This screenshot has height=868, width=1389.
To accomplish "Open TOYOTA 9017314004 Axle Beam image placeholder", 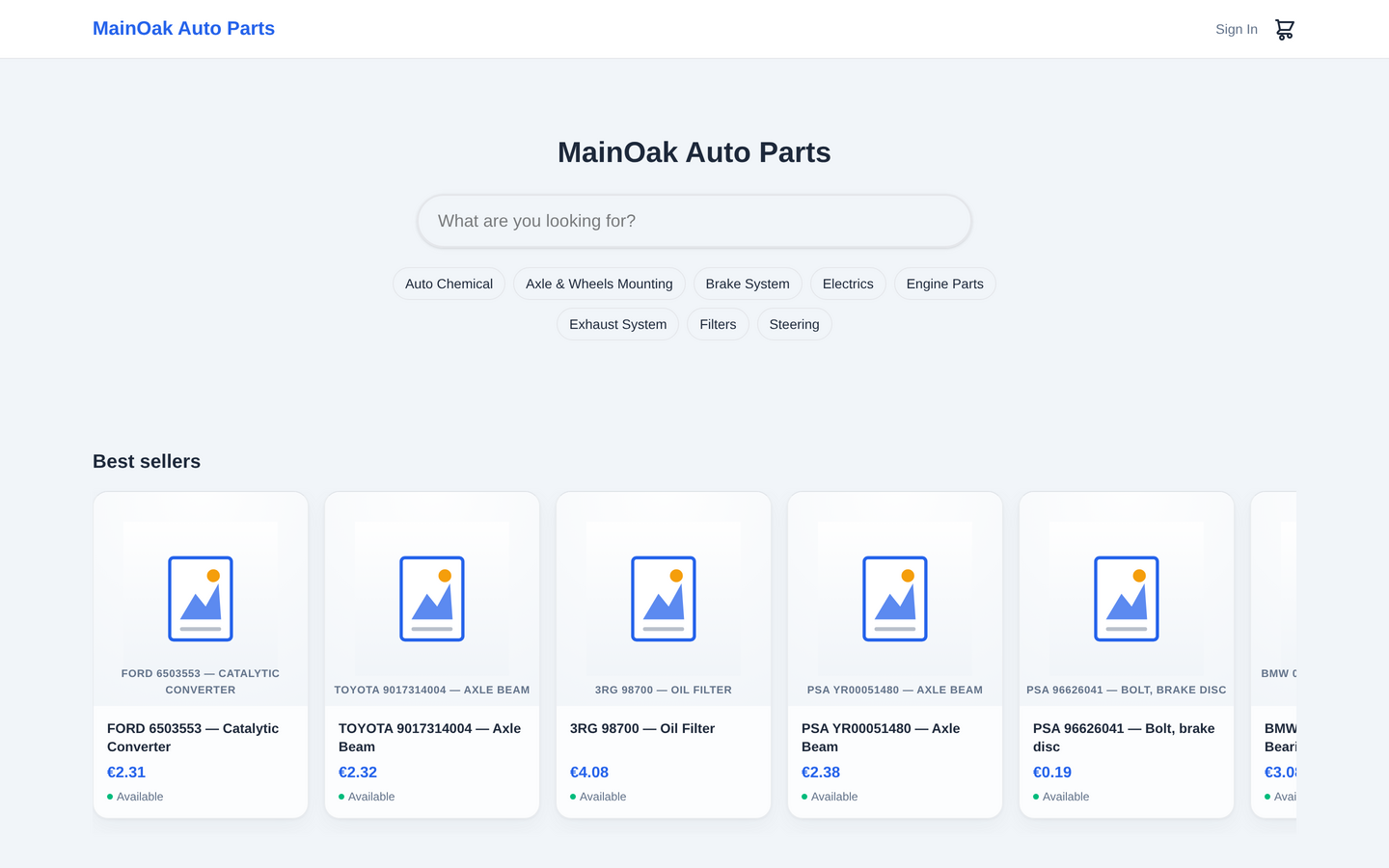I will [432, 599].
